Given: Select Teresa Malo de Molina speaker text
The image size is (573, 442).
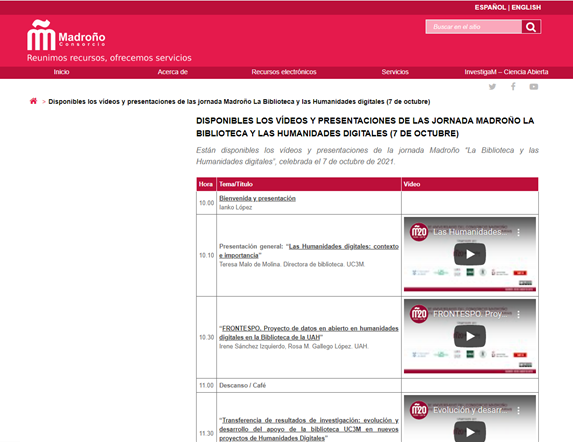Looking at the screenshot, I should point(292,264).
